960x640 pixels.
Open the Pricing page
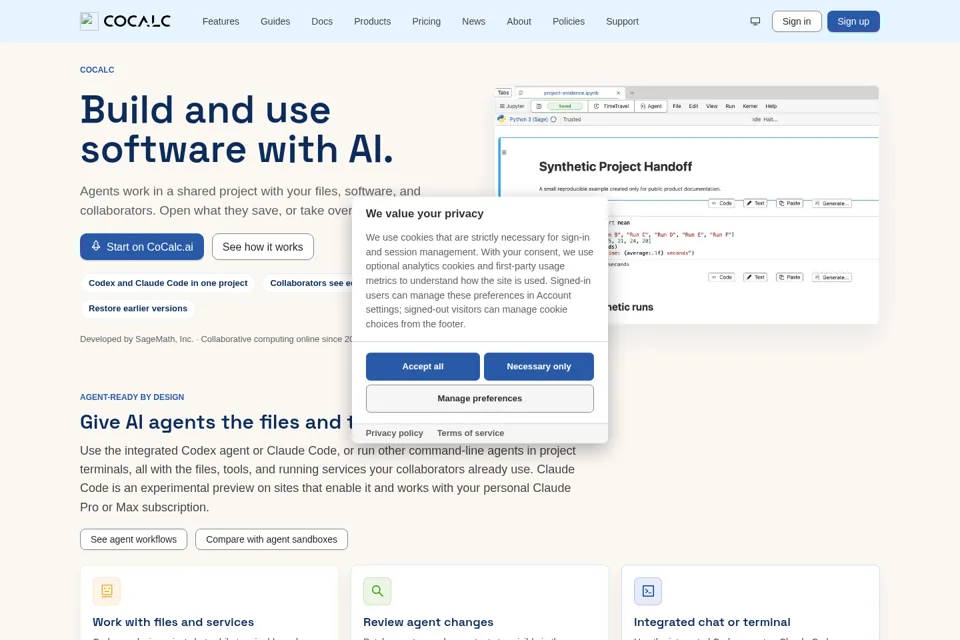[x=426, y=21]
